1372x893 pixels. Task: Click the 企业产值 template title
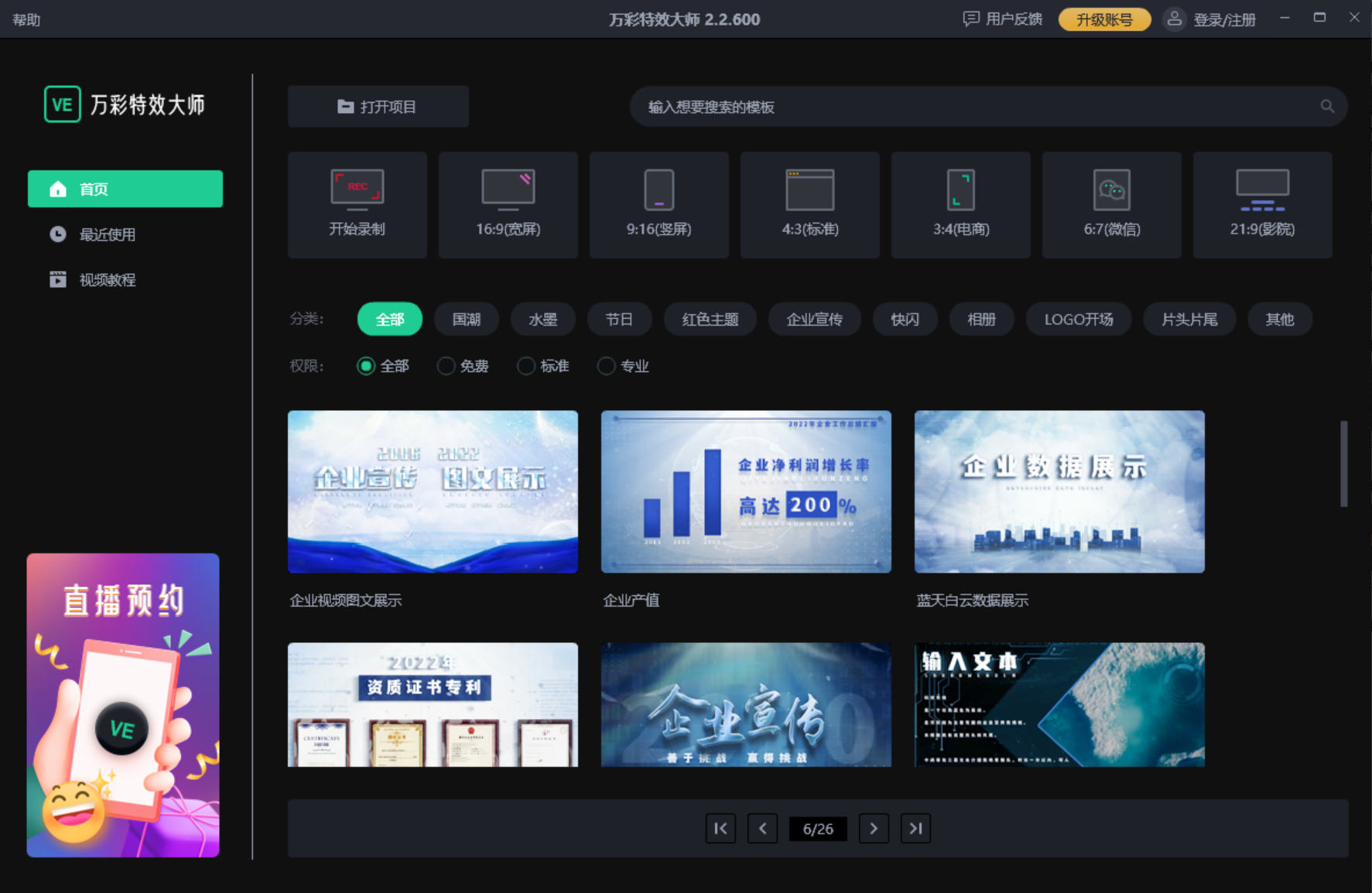click(631, 600)
